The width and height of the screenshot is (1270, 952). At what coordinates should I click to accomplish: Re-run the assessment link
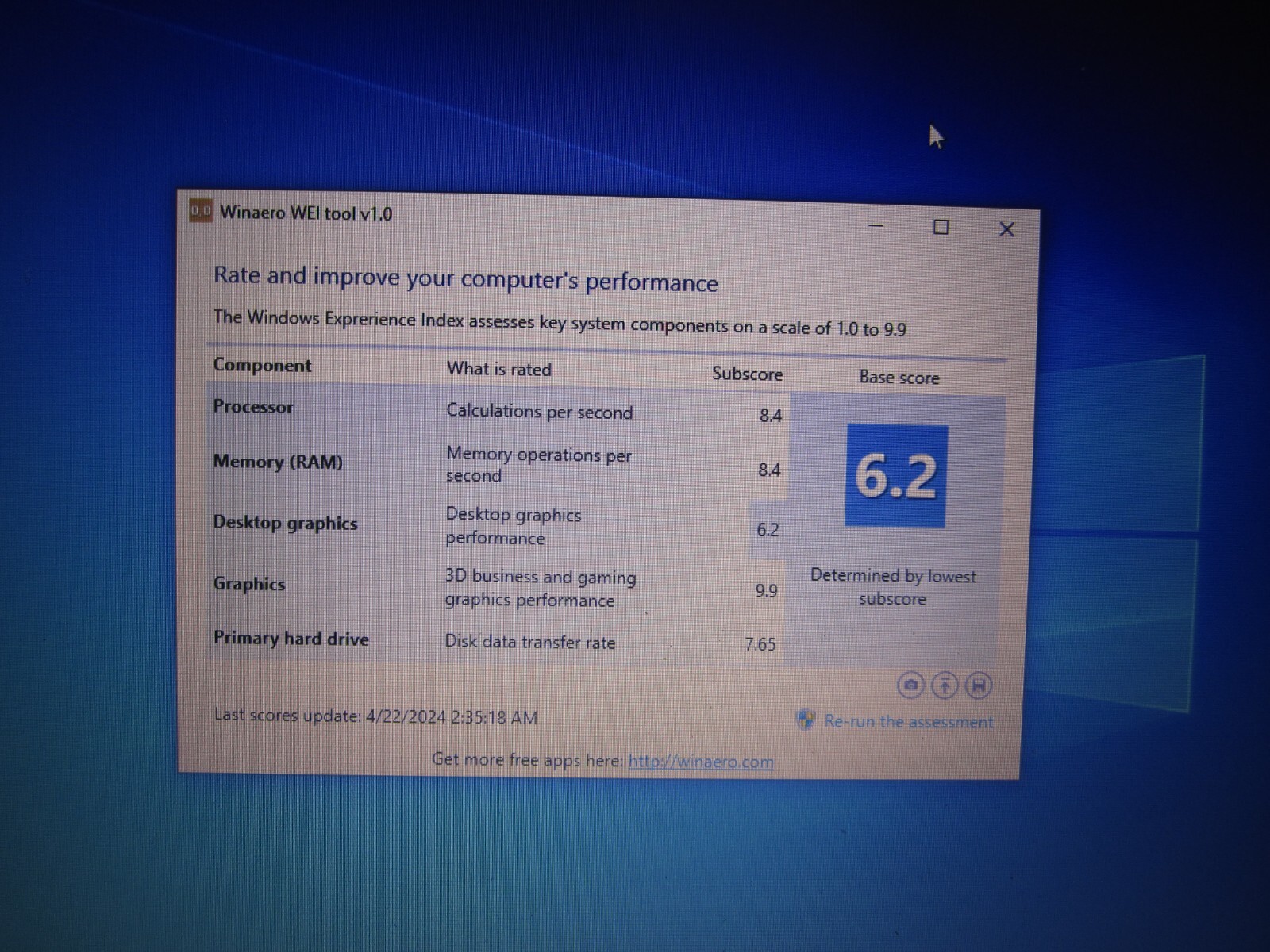point(909,721)
